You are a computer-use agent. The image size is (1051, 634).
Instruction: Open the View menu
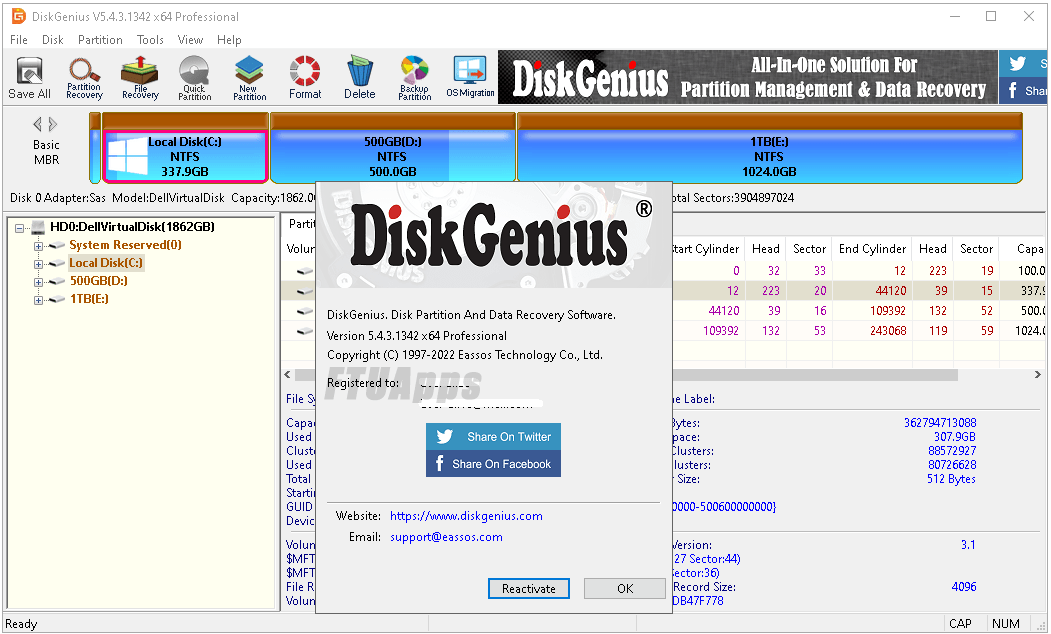pyautogui.click(x=190, y=40)
